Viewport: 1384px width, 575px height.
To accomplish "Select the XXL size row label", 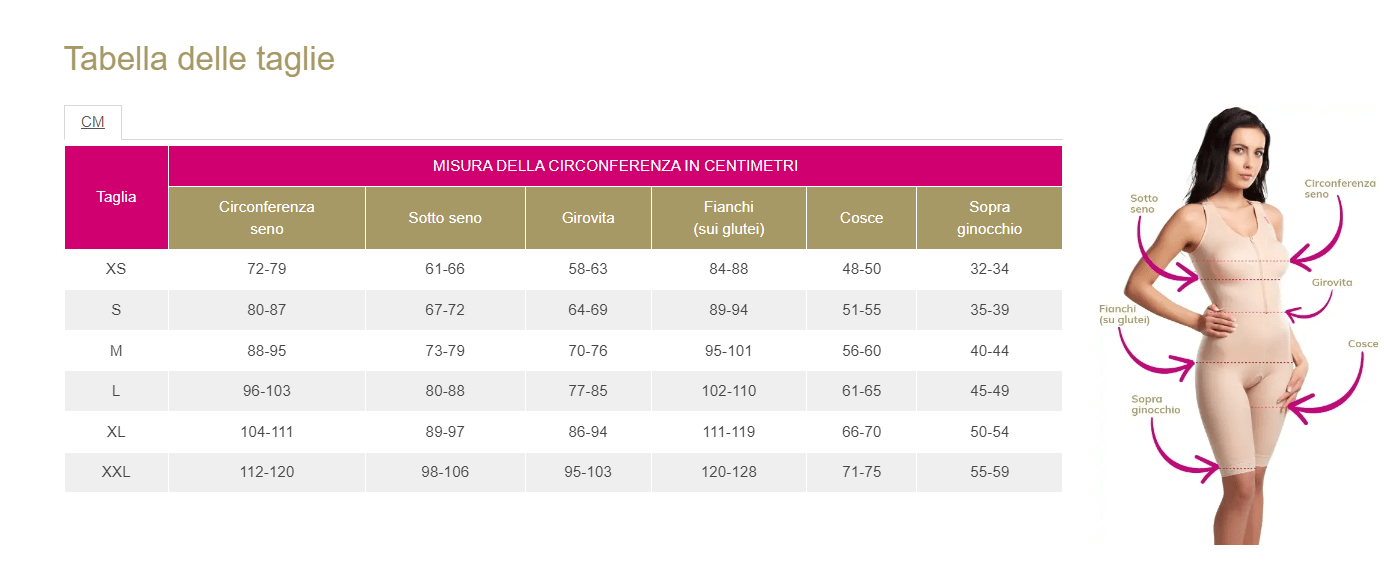I will point(116,472).
